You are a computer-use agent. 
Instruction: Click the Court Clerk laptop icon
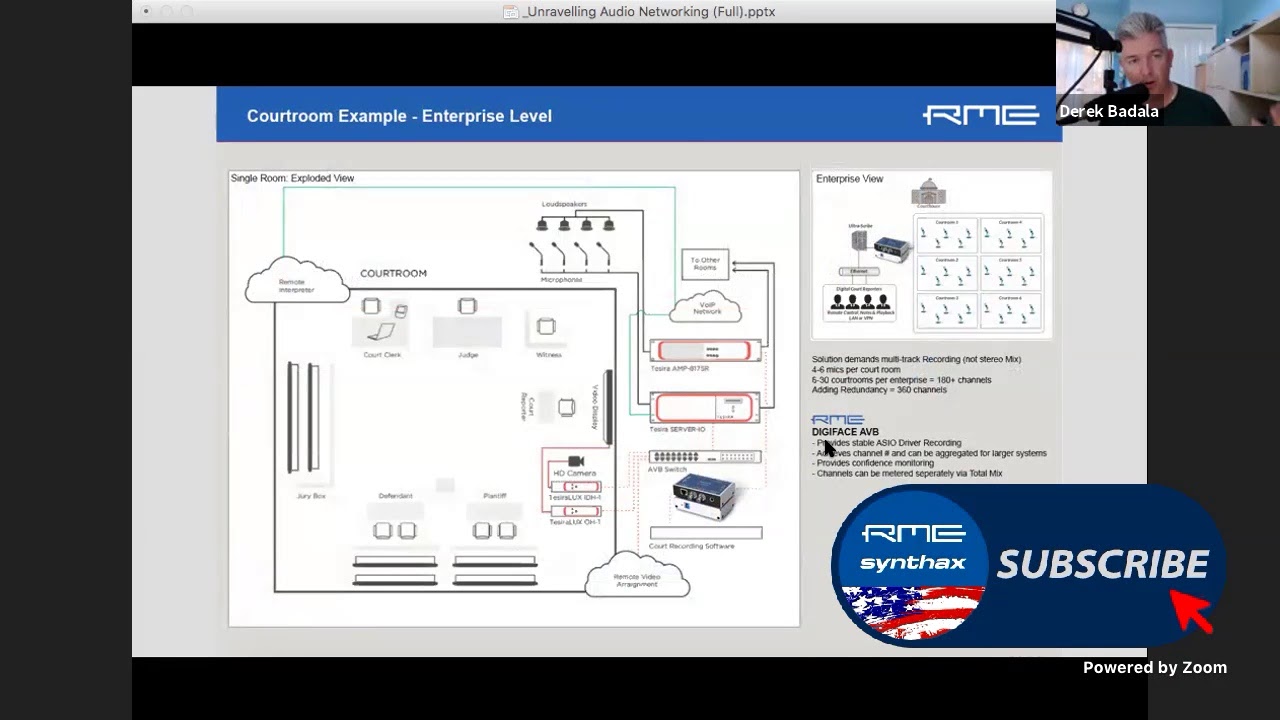pyautogui.click(x=380, y=331)
